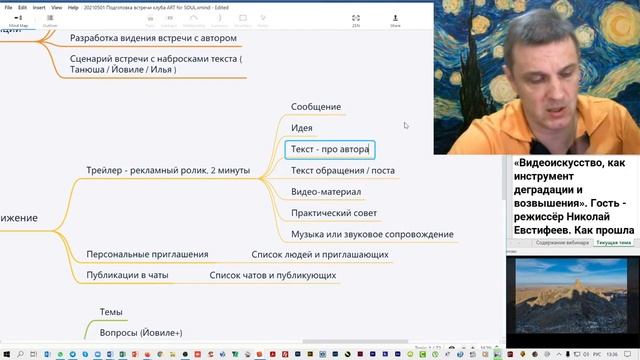Show hidden system tray icons
The height and width of the screenshot is (360, 640).
tap(559, 354)
